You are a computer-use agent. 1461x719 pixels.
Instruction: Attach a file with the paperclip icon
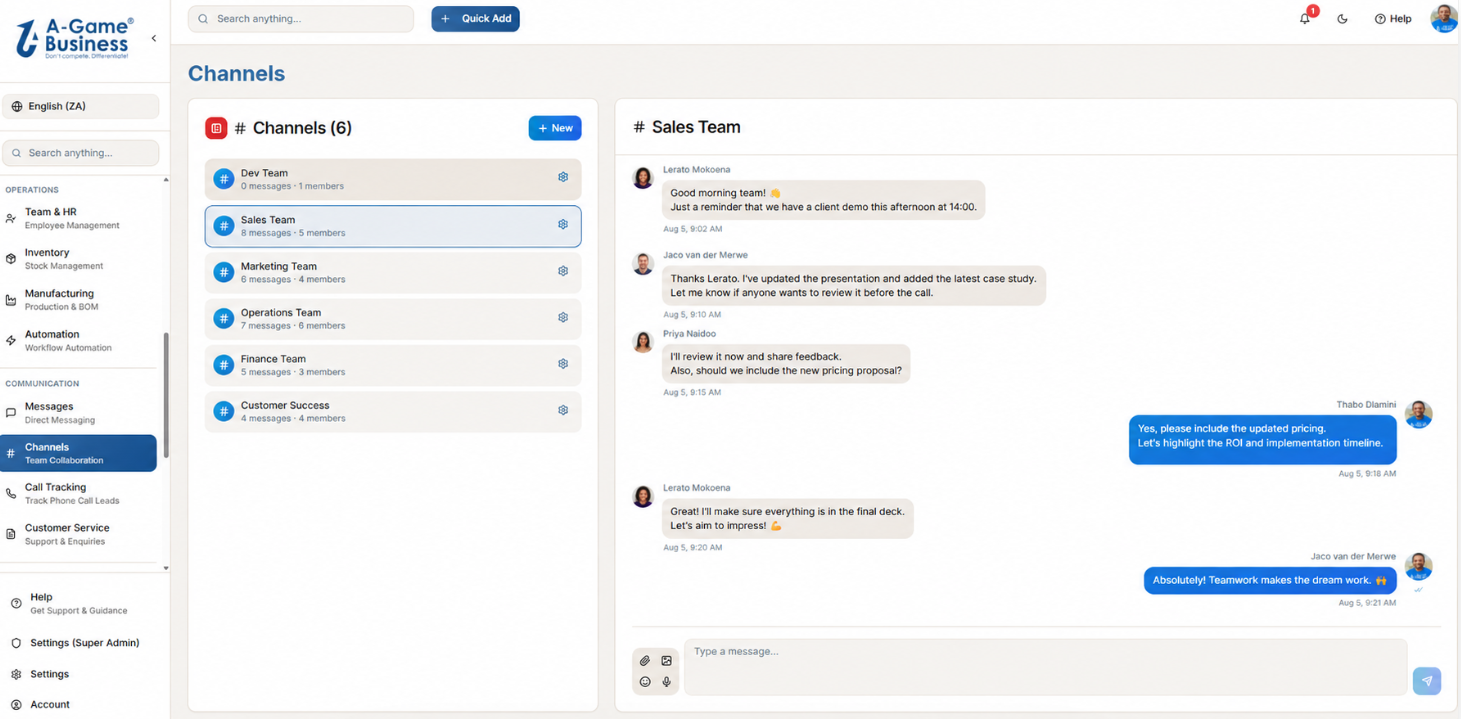645,661
